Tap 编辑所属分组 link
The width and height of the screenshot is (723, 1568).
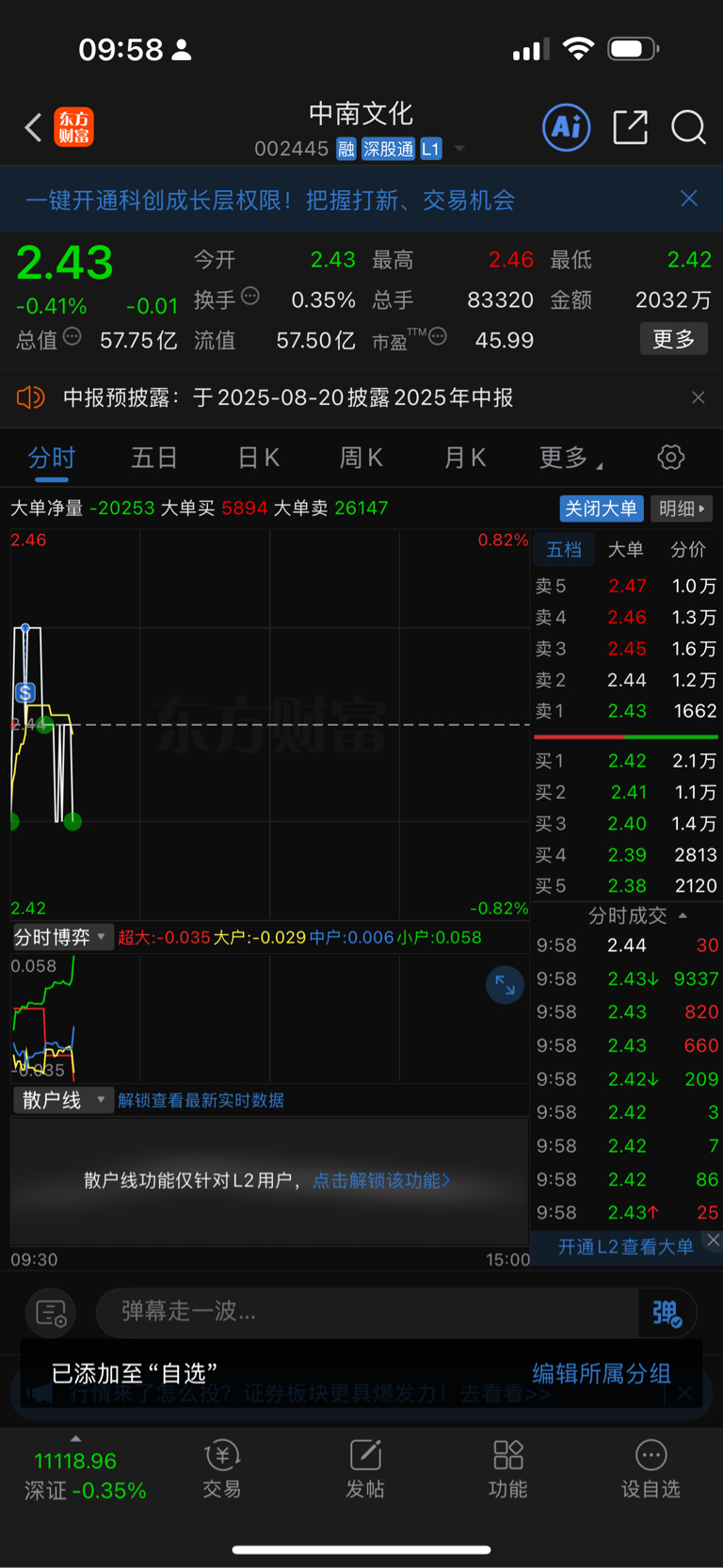[601, 1373]
